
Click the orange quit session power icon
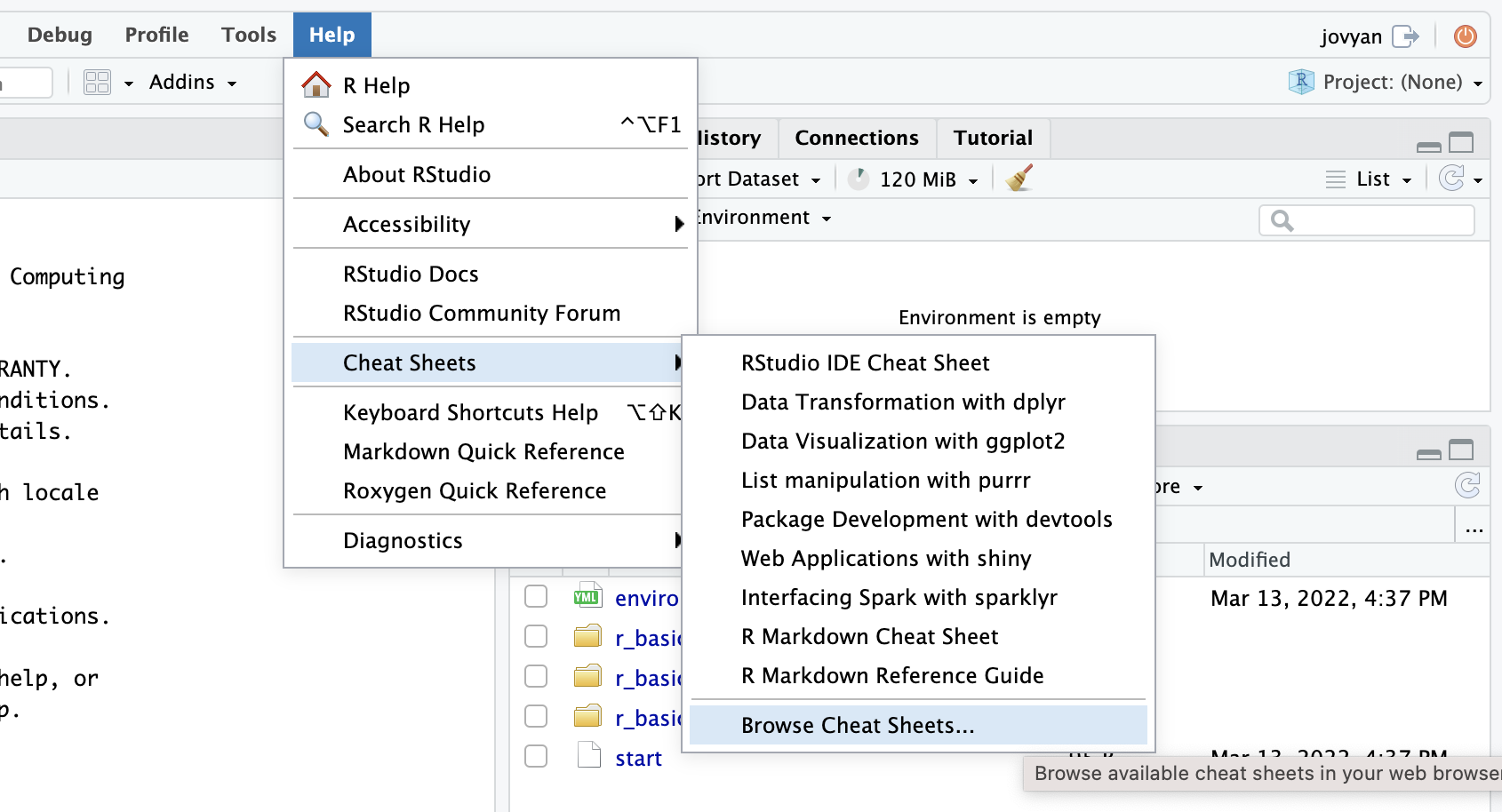1465,36
